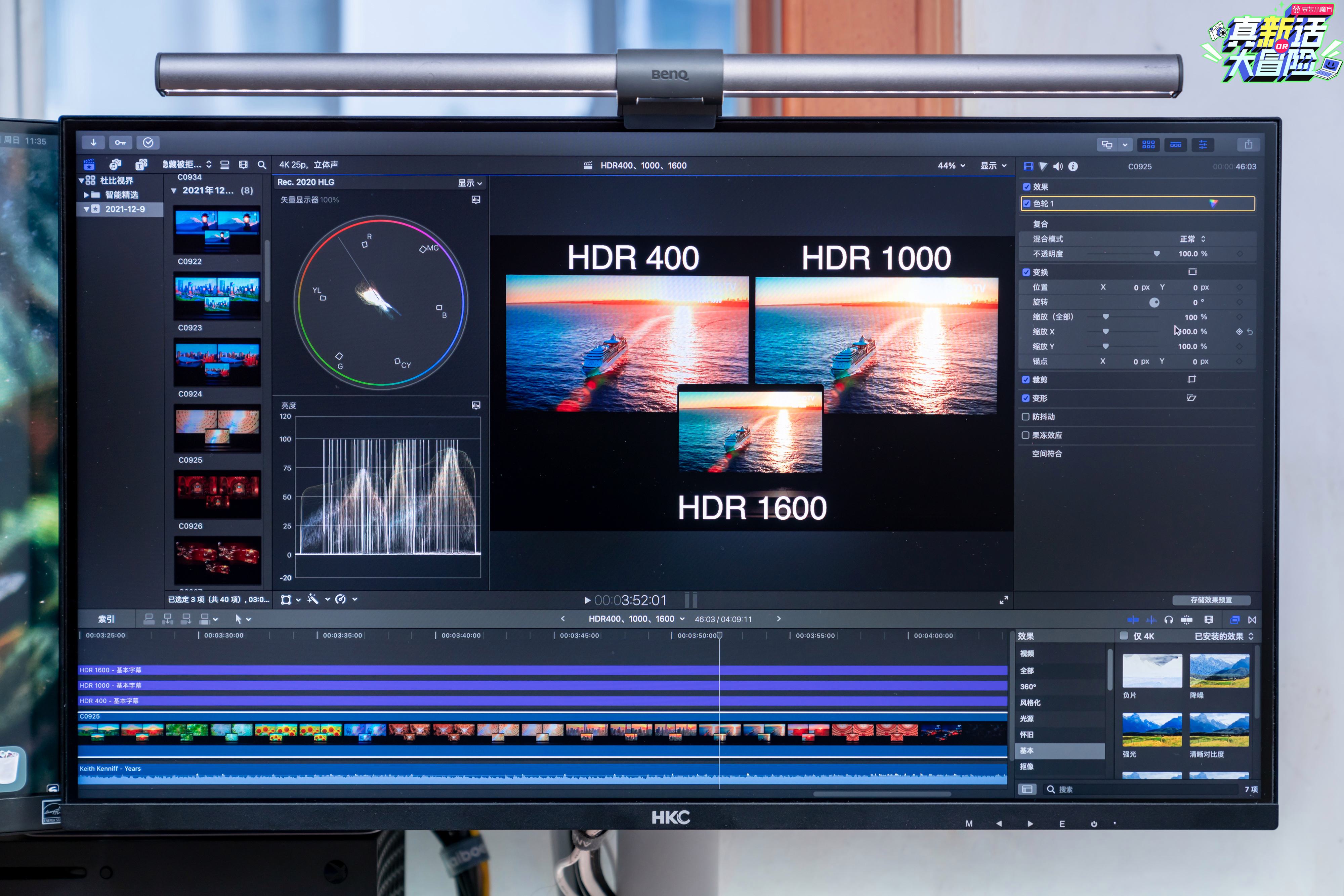1344x896 pixels.
Task: Open the keyword editor key icon
Action: pos(121,142)
